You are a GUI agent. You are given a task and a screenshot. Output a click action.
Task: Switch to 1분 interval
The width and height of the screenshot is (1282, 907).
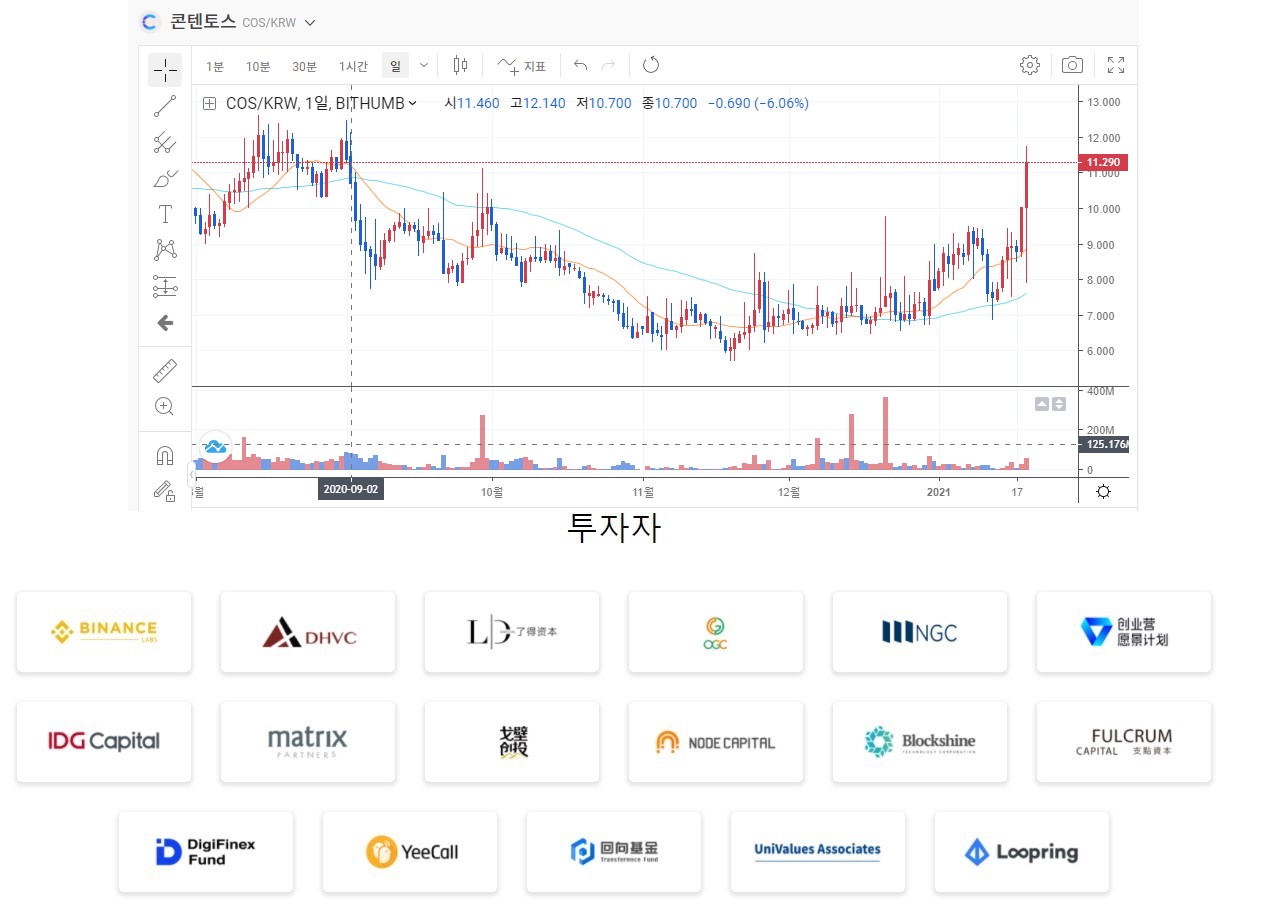click(215, 67)
